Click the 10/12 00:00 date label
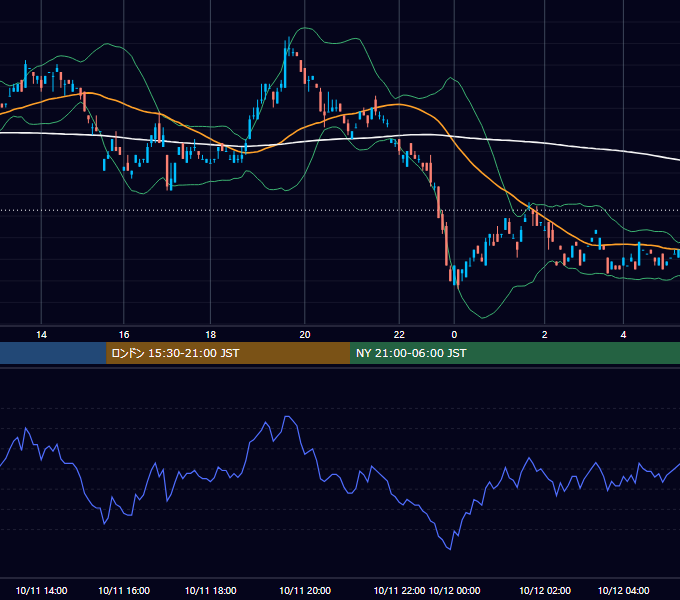The width and height of the screenshot is (680, 600). [454, 590]
